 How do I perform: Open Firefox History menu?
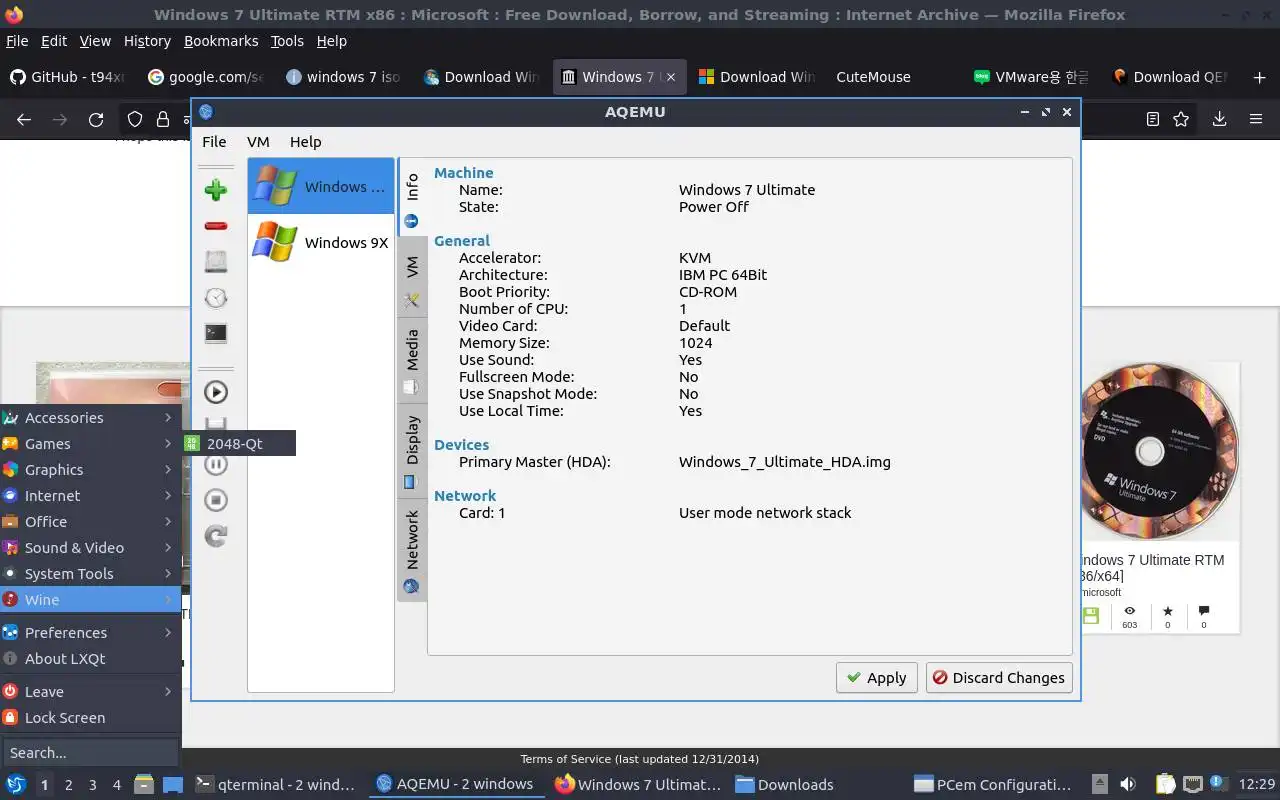pos(147,41)
